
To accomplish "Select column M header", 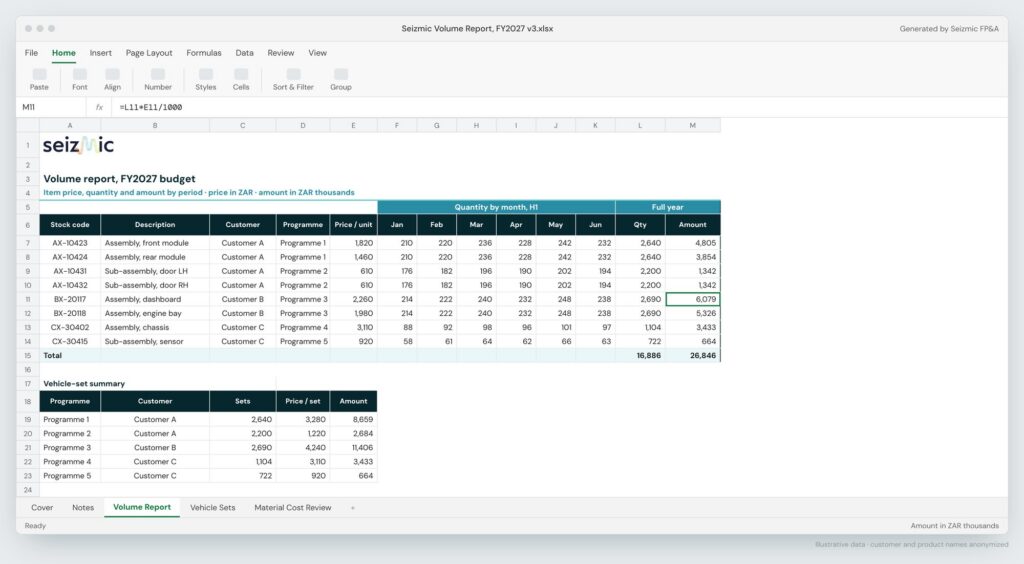I will (x=693, y=125).
